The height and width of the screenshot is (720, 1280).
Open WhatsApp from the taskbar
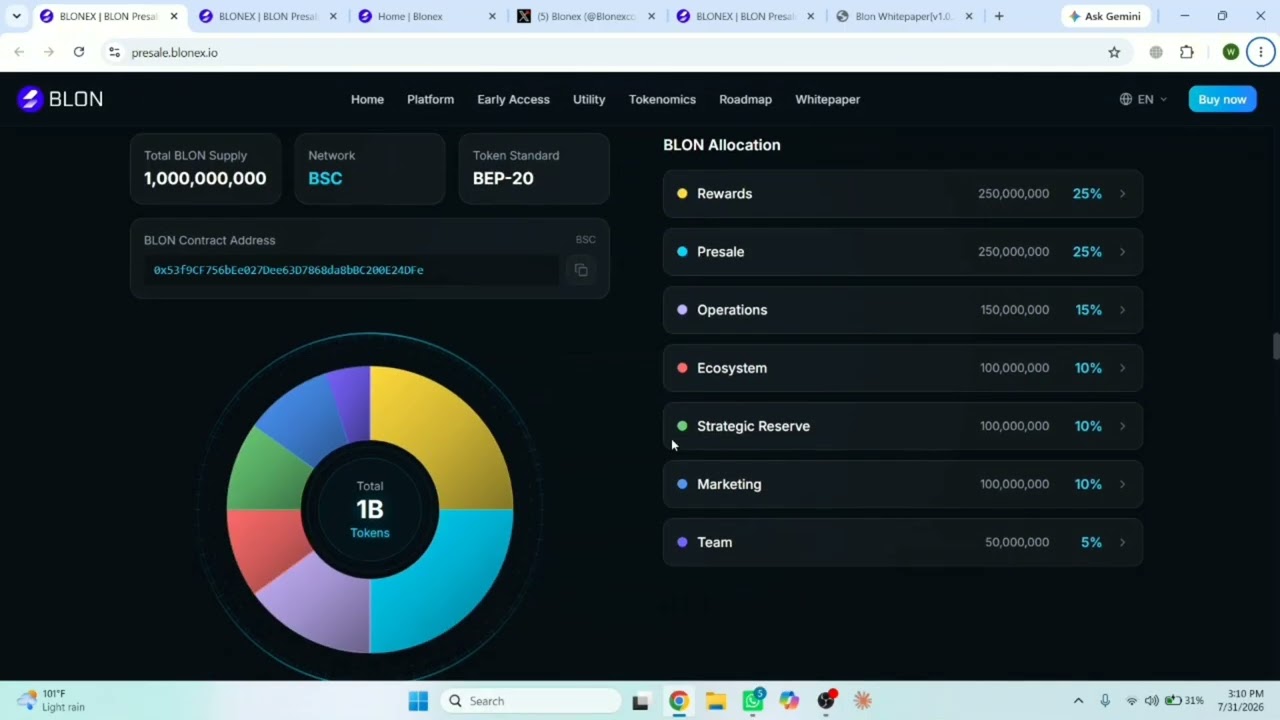(x=752, y=701)
